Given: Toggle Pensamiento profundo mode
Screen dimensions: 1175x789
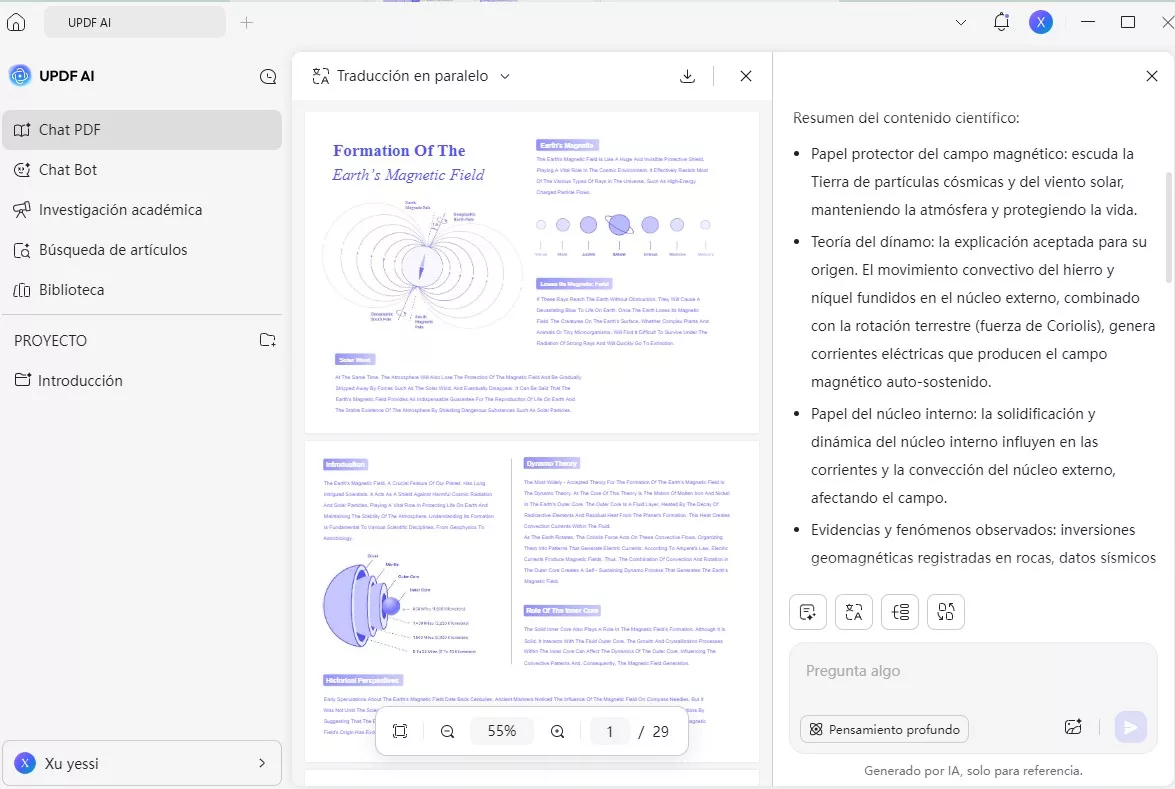Looking at the screenshot, I should [884, 729].
